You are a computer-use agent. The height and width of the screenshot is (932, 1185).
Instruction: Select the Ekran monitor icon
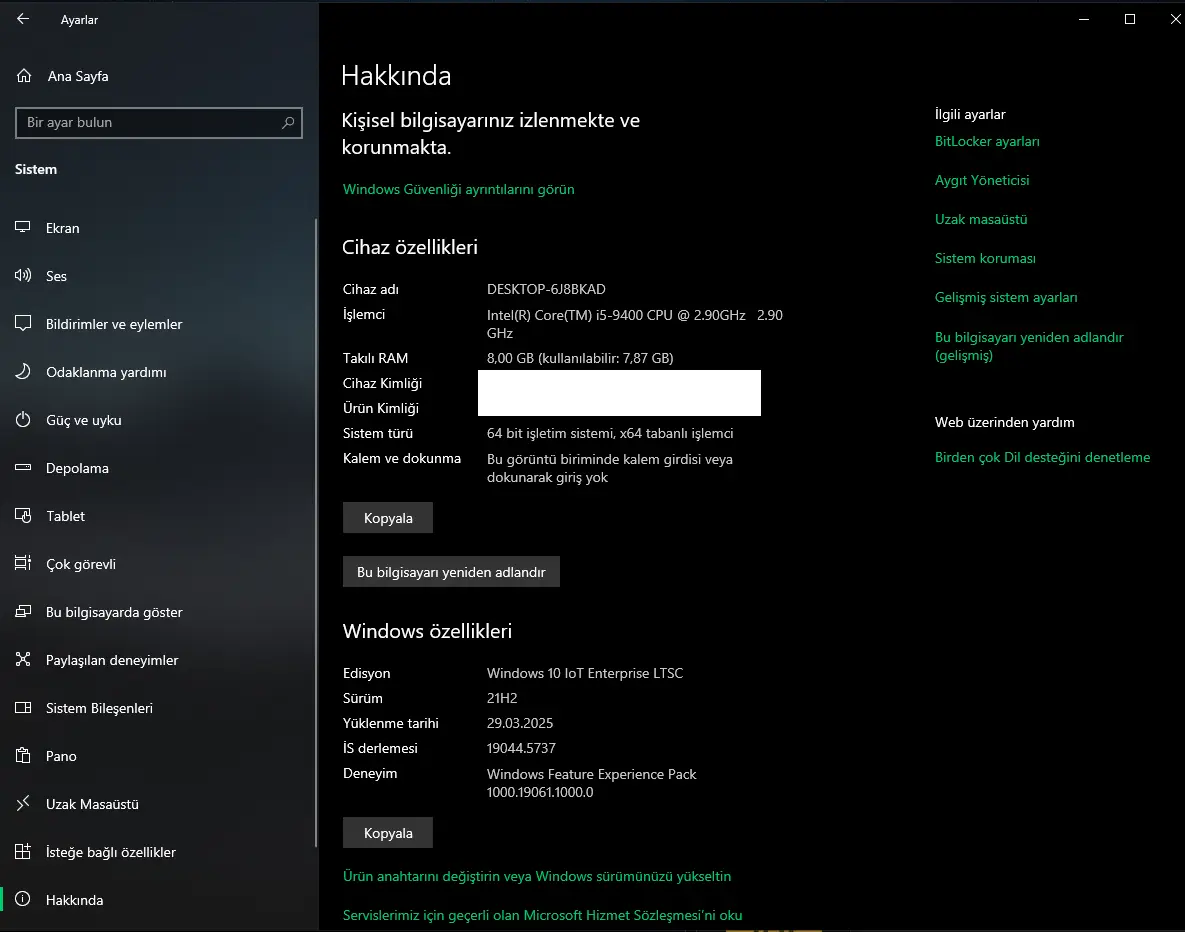tap(23, 228)
